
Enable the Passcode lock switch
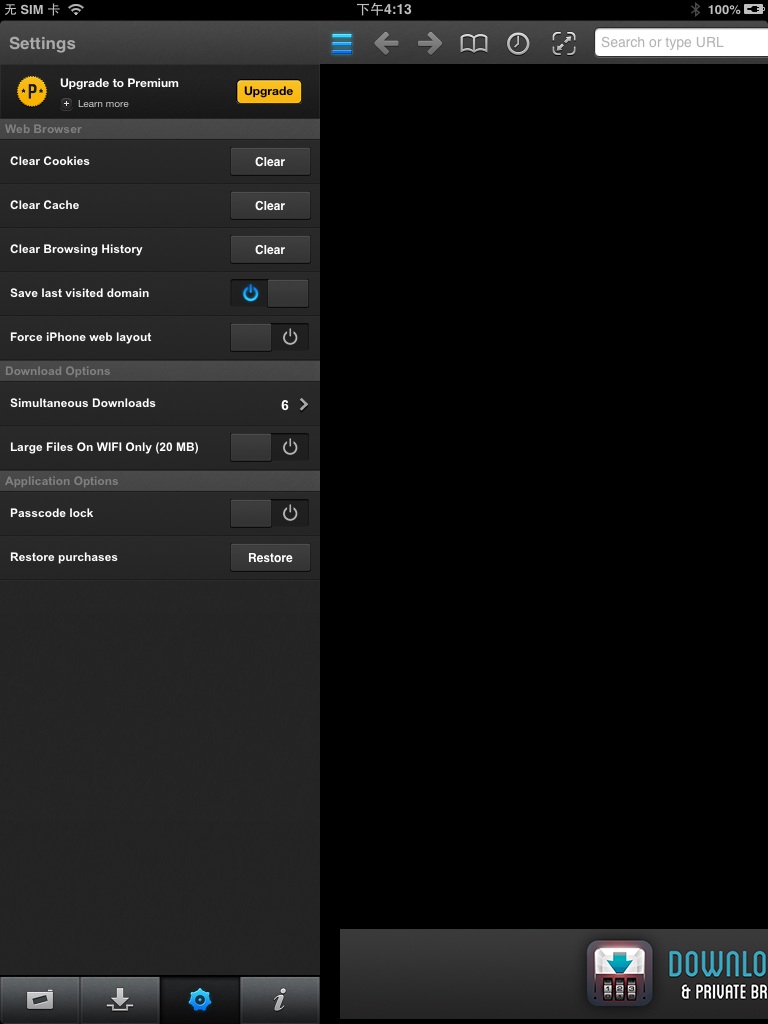pyautogui.click(x=269, y=513)
